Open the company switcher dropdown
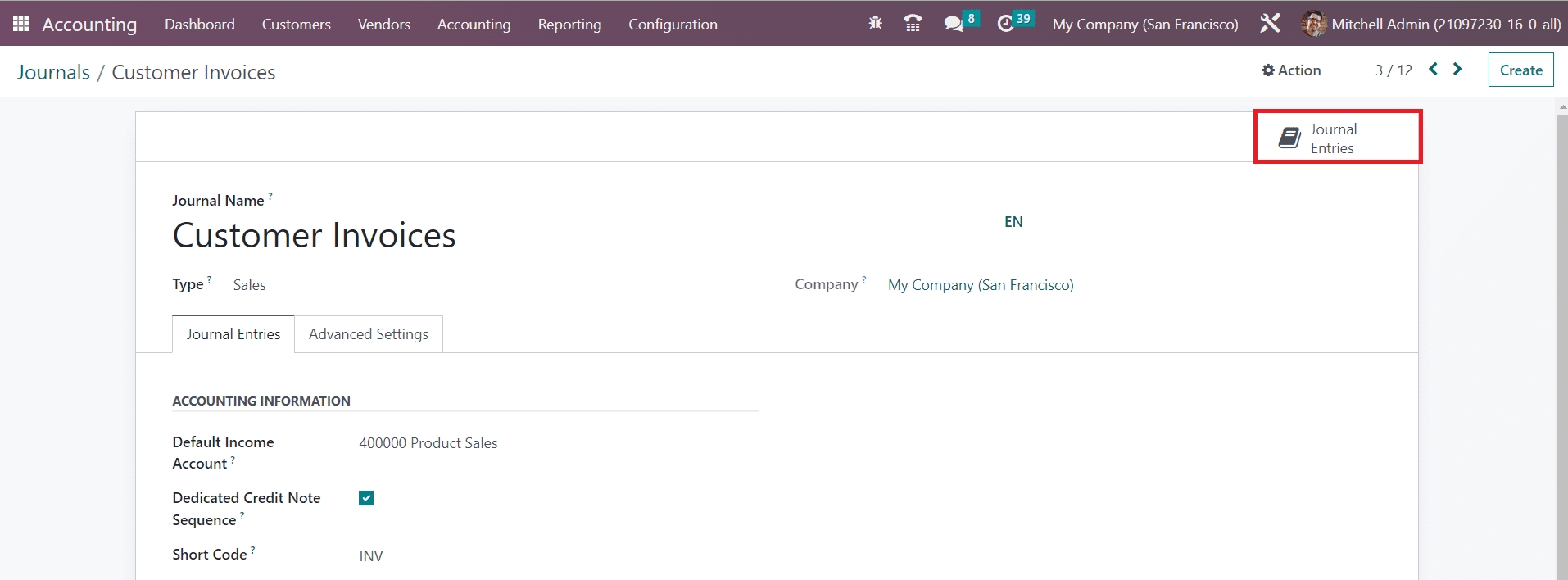 pyautogui.click(x=1144, y=25)
